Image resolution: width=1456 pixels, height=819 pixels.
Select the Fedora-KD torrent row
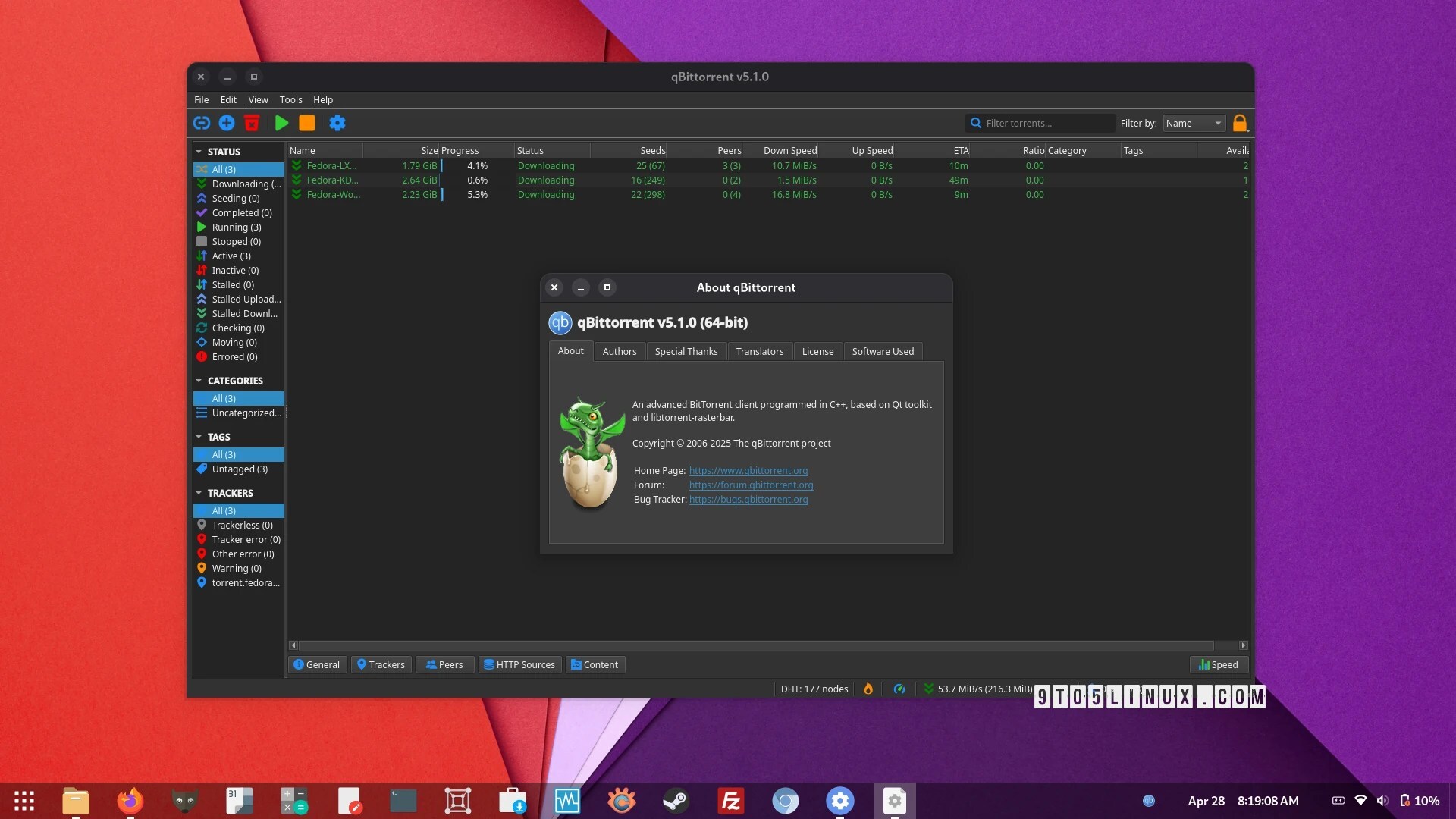coord(768,180)
